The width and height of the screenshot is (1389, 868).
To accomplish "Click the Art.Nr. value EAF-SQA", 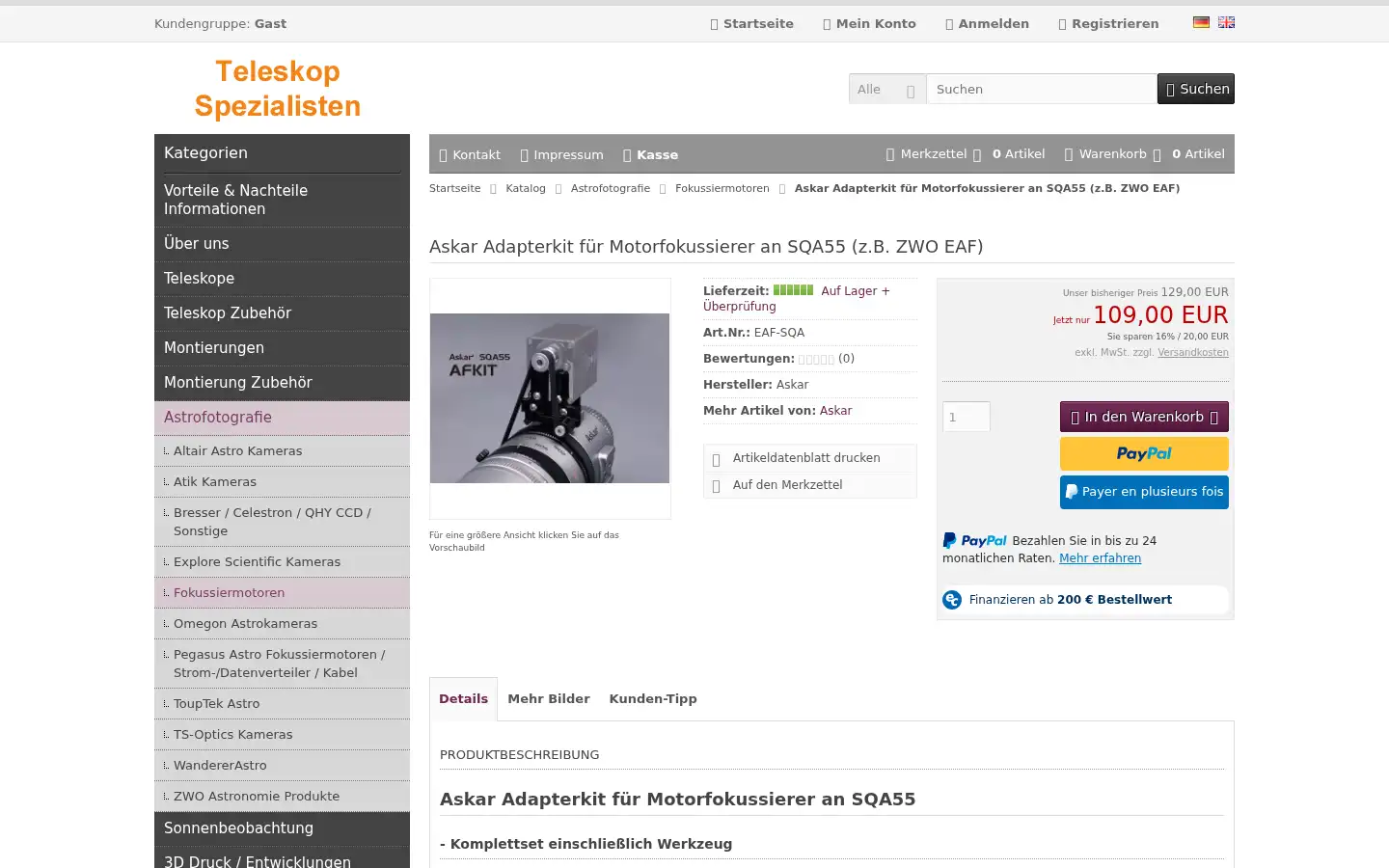I will [x=779, y=333].
